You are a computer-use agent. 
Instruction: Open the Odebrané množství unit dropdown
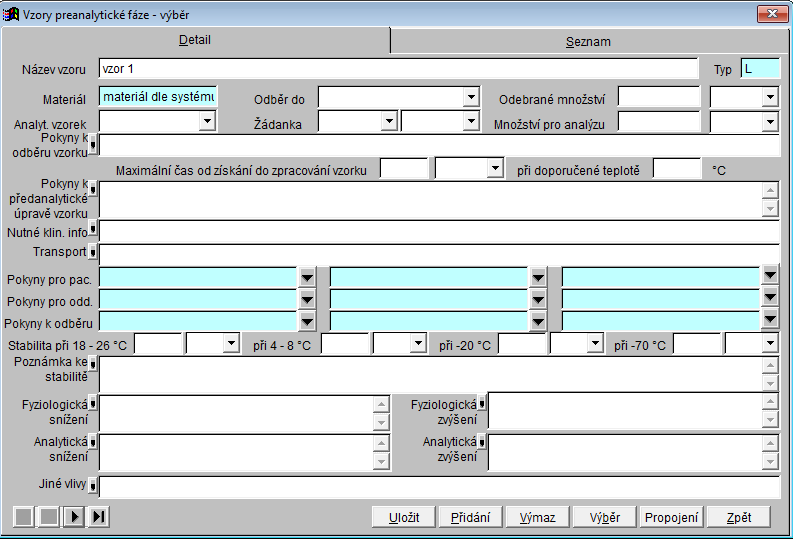pyautogui.click(x=769, y=97)
